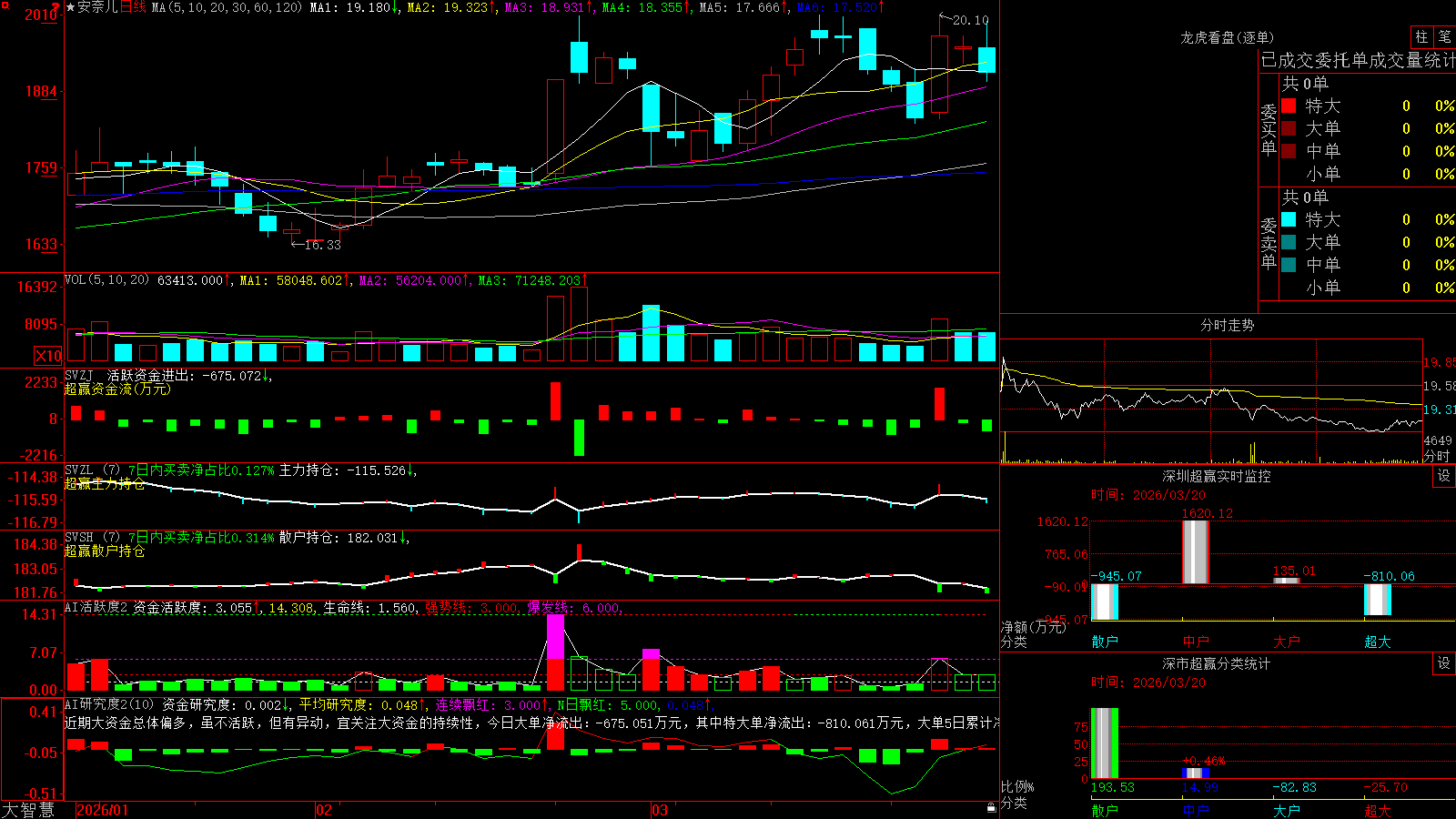Click 大户 category label under 分类统计 chart
Viewport: 1456px width, 819px height.
point(1287,810)
